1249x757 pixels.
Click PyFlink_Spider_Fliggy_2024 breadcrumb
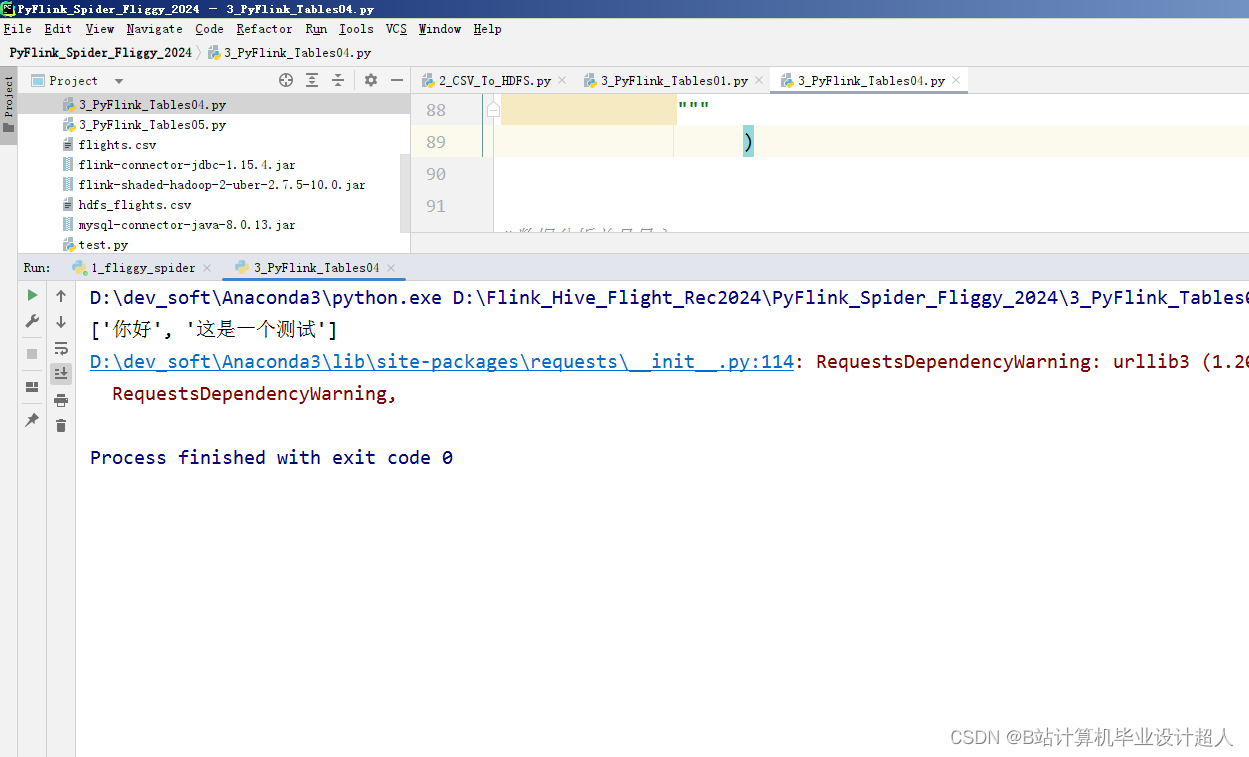tap(100, 53)
